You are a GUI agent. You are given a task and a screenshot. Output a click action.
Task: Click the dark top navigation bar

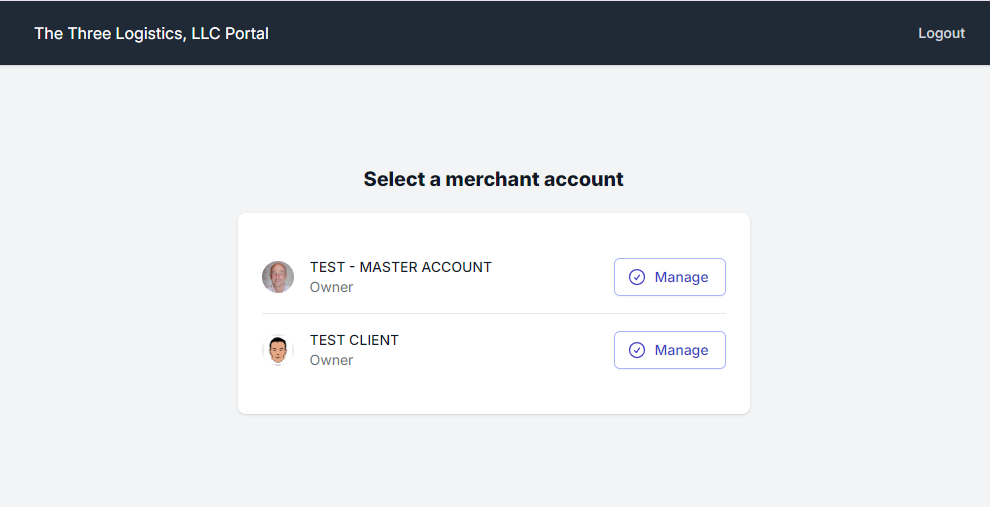600,33
